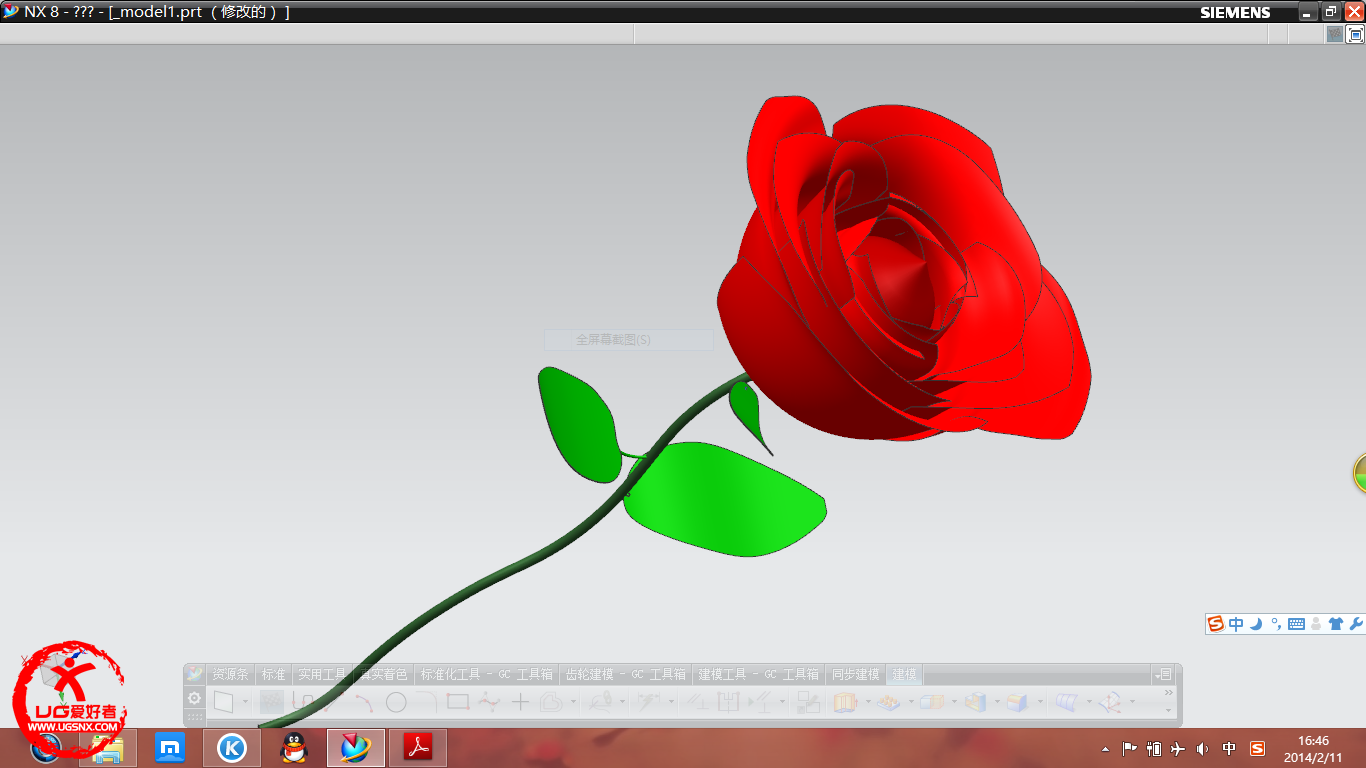
Task: Expand the Shell dropdown arrow
Action: [x=997, y=702]
